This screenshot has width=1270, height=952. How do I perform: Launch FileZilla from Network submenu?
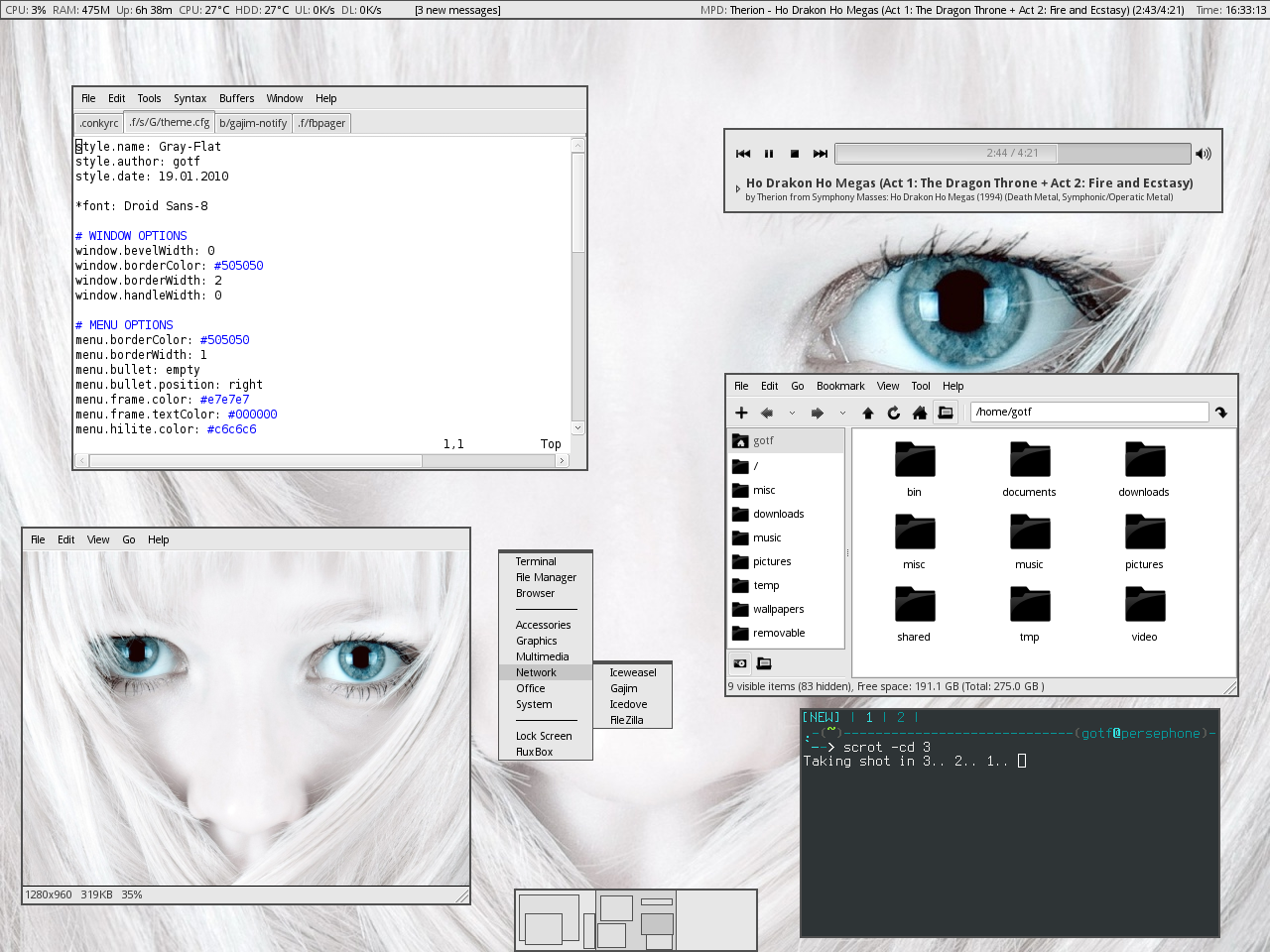(633, 720)
